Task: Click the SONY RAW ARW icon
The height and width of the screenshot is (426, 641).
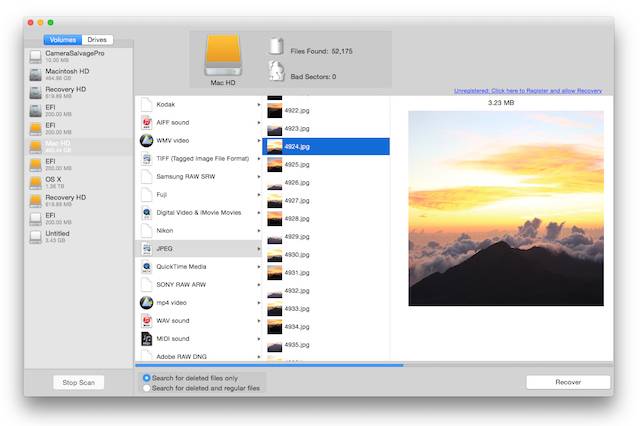Action: pyautogui.click(x=146, y=285)
